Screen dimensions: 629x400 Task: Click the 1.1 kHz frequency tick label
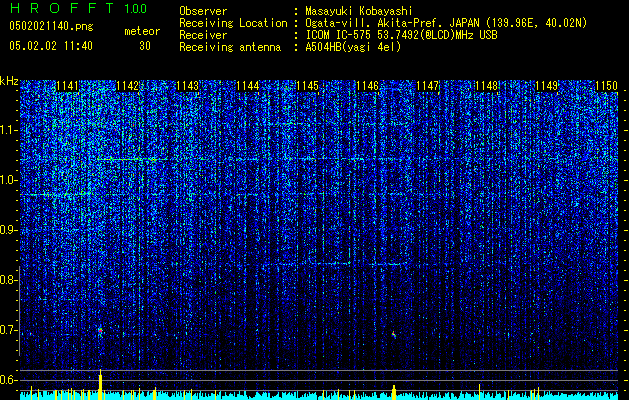[x=9, y=130]
